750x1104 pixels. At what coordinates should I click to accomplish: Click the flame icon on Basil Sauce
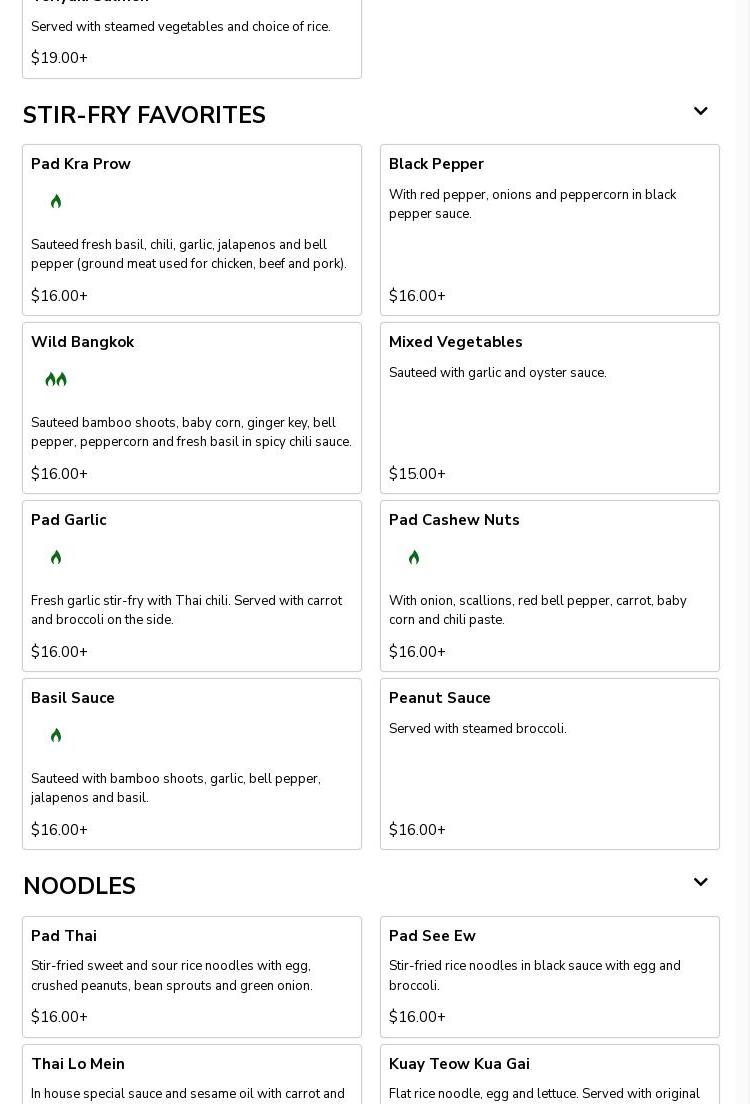[56, 736]
